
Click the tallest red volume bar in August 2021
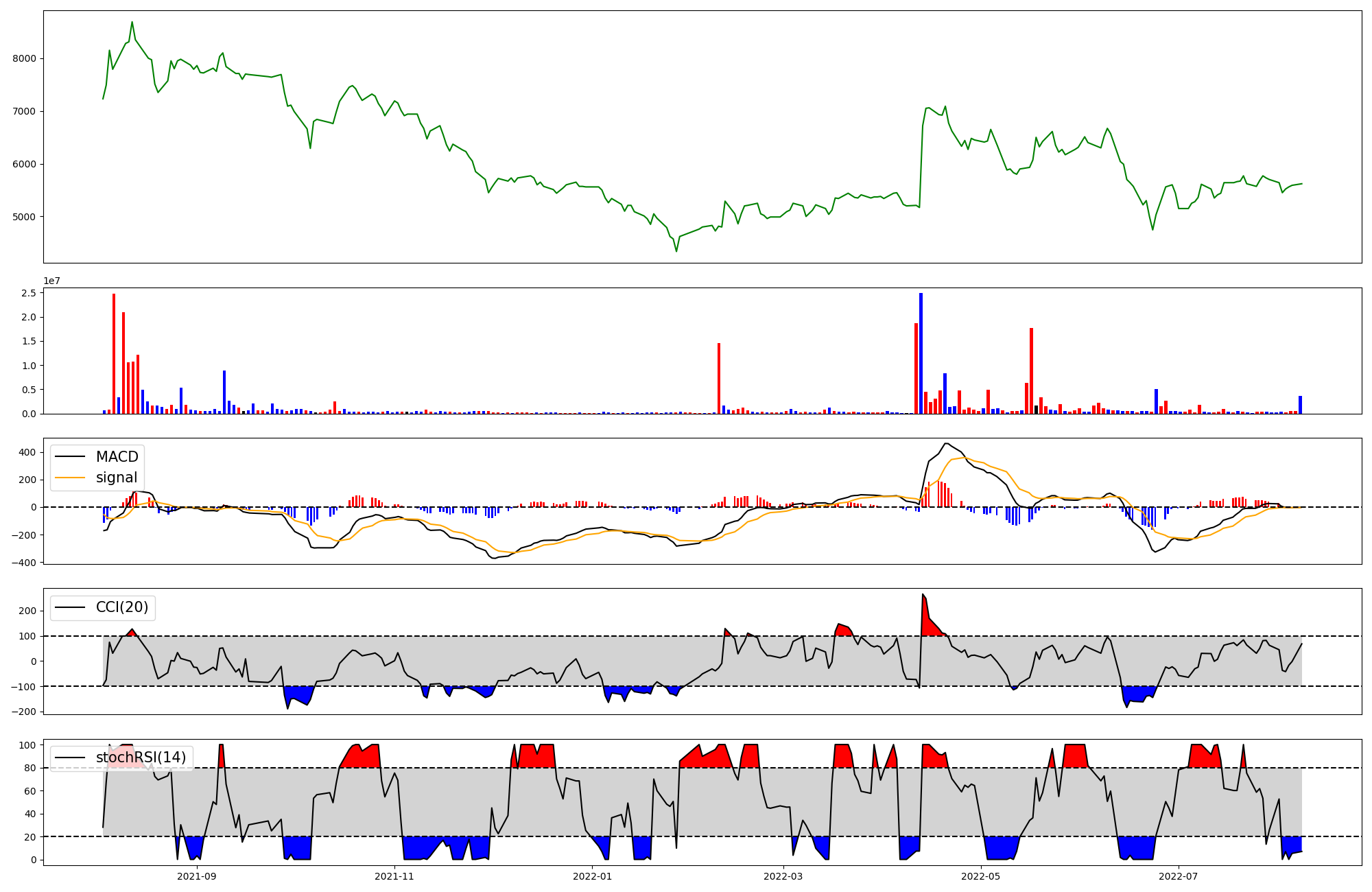[x=114, y=353]
